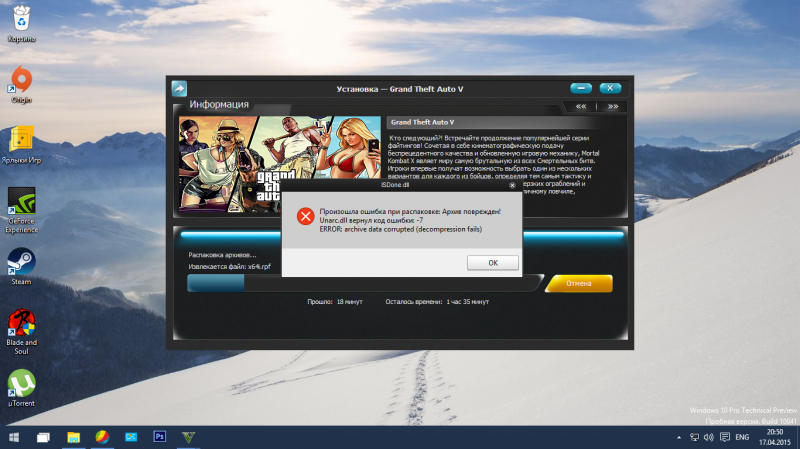This screenshot has width=800, height=449.
Task: Open the Windows Start menu
Action: [x=14, y=437]
